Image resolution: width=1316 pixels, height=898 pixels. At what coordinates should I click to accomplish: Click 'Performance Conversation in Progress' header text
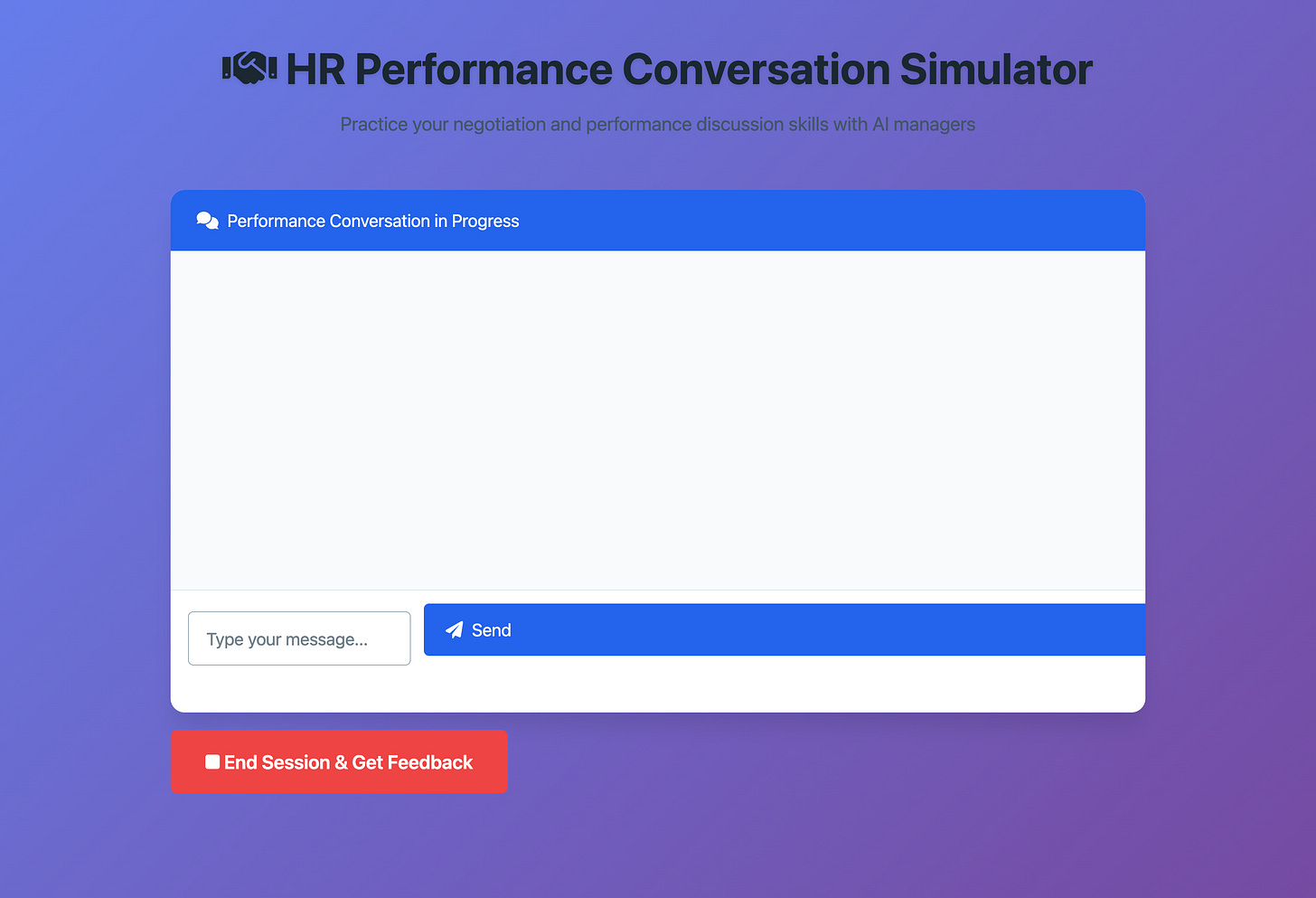[x=373, y=221]
